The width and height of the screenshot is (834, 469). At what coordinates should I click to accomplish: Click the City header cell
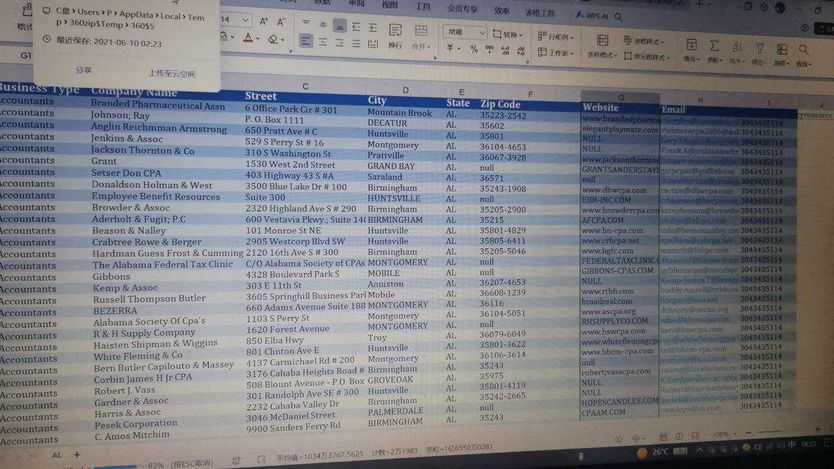pos(377,100)
